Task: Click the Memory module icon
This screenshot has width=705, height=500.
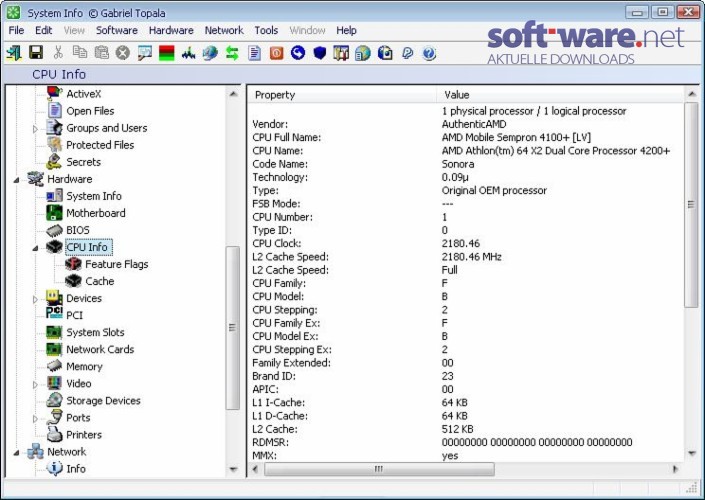Action: [54, 366]
